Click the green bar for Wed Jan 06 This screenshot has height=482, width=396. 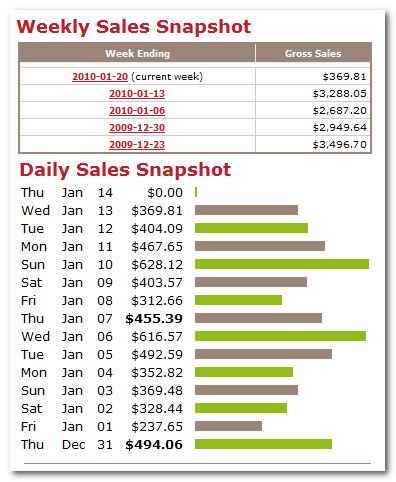pos(280,336)
